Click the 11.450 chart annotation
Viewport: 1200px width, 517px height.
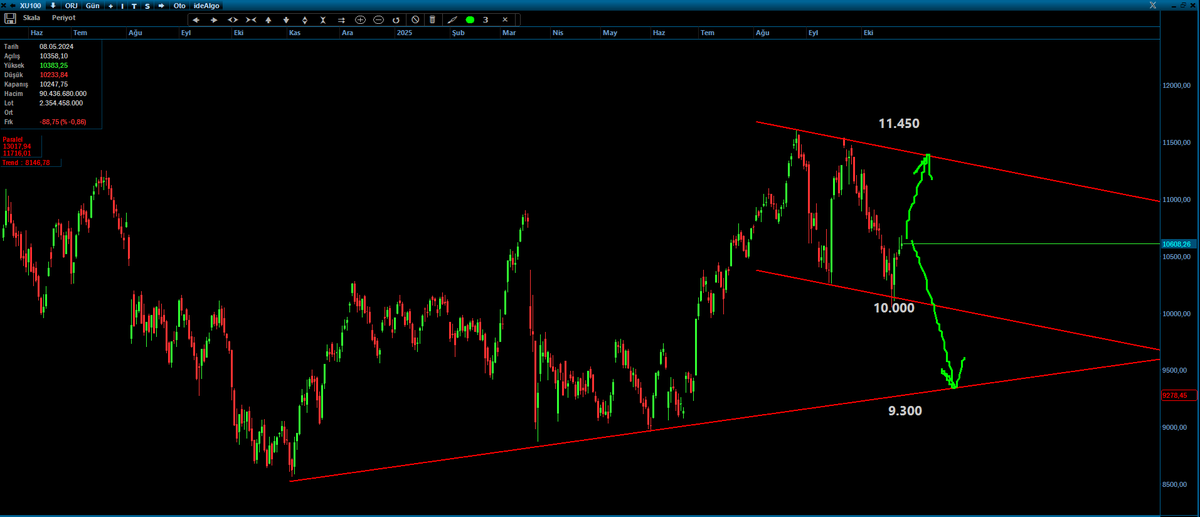point(899,123)
